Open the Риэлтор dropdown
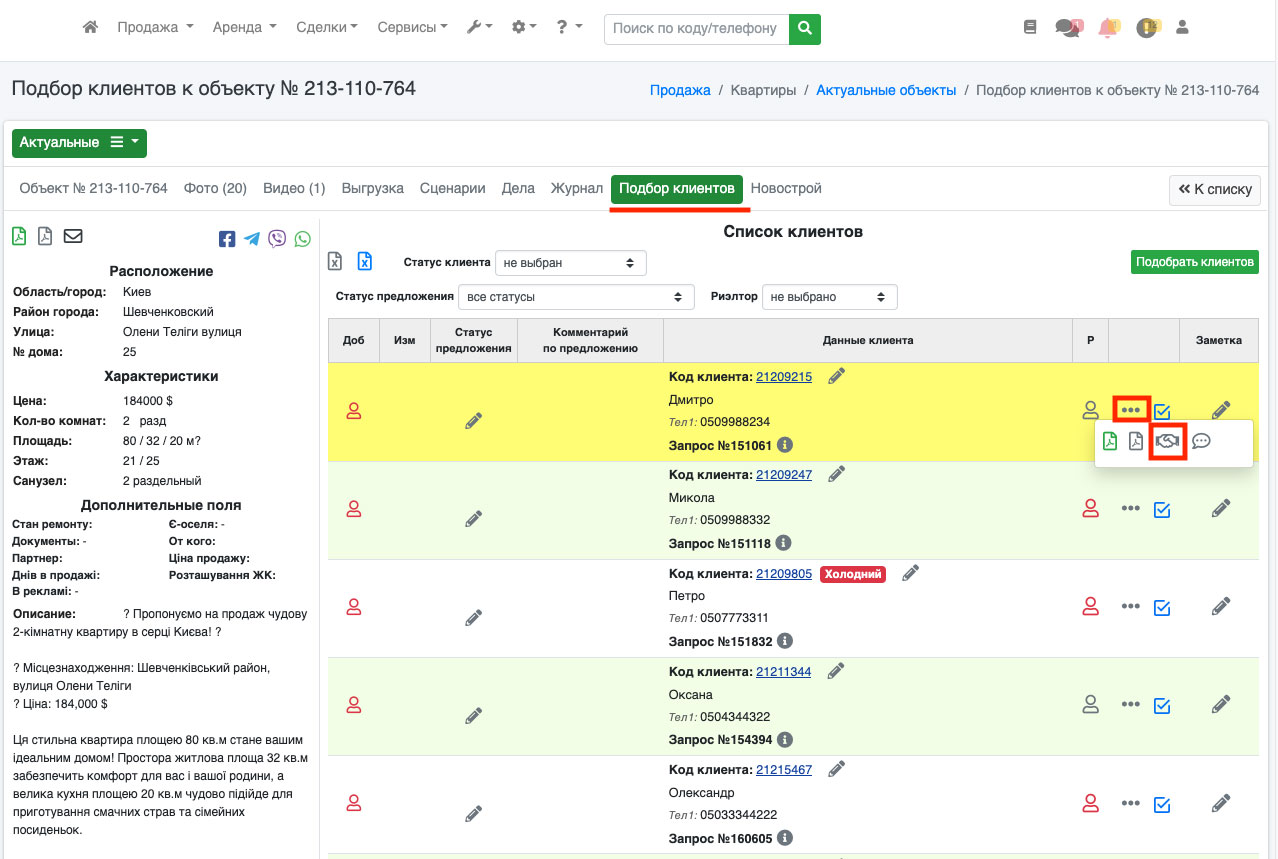 (829, 297)
